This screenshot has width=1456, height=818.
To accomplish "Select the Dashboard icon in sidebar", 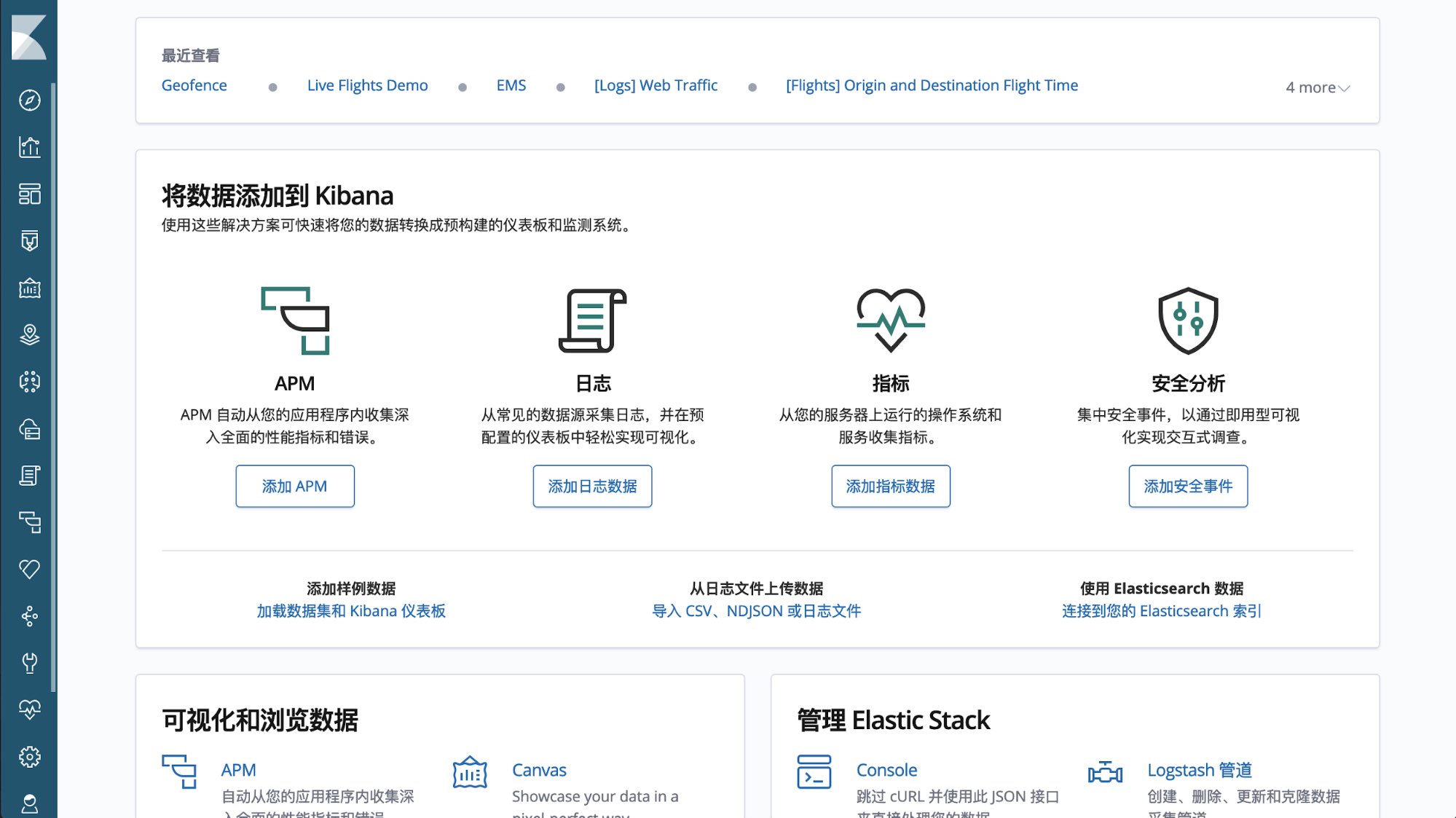I will click(29, 194).
